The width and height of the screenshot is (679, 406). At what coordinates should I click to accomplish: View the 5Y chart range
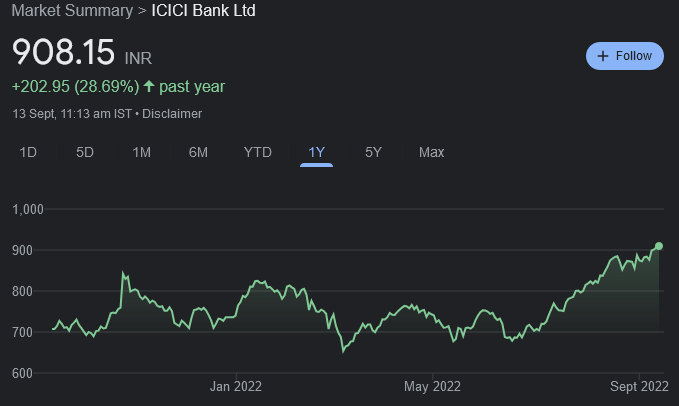373,152
